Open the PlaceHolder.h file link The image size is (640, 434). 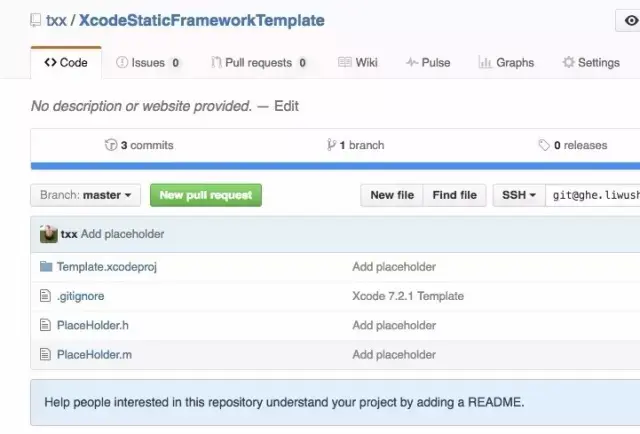[93, 325]
